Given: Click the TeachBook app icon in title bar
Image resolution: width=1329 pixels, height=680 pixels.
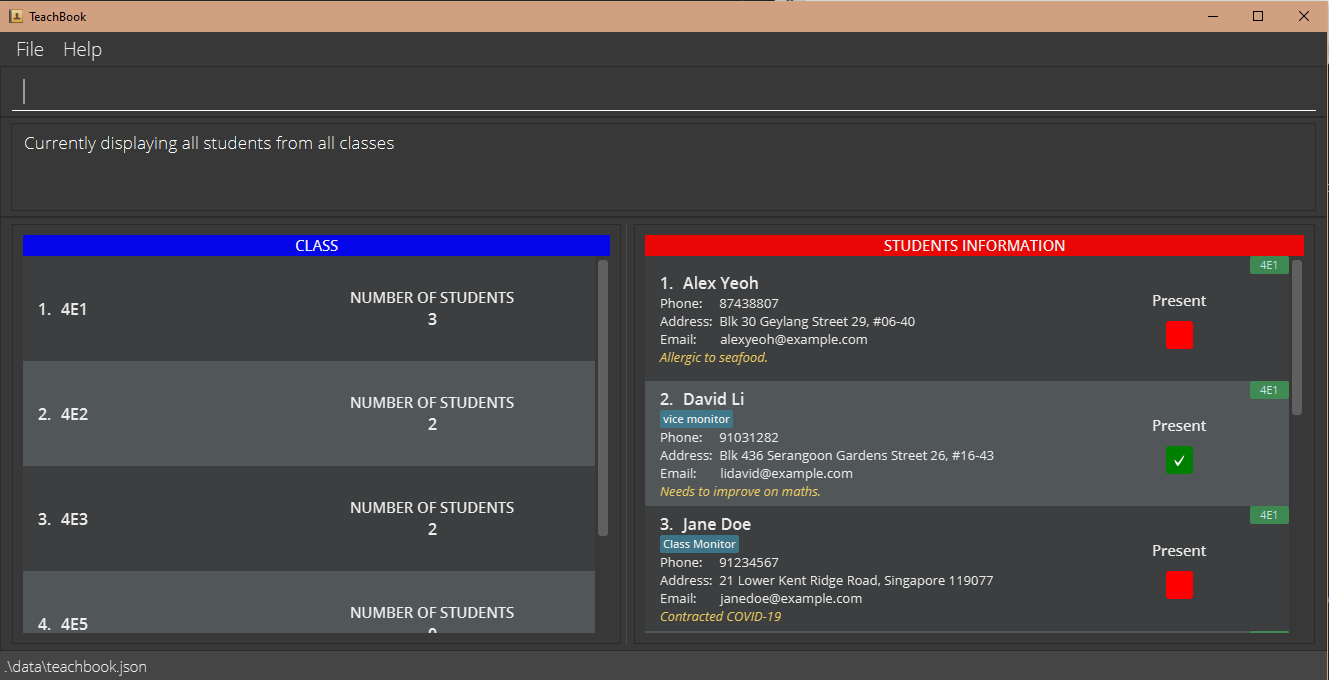Looking at the screenshot, I should tap(16, 16).
